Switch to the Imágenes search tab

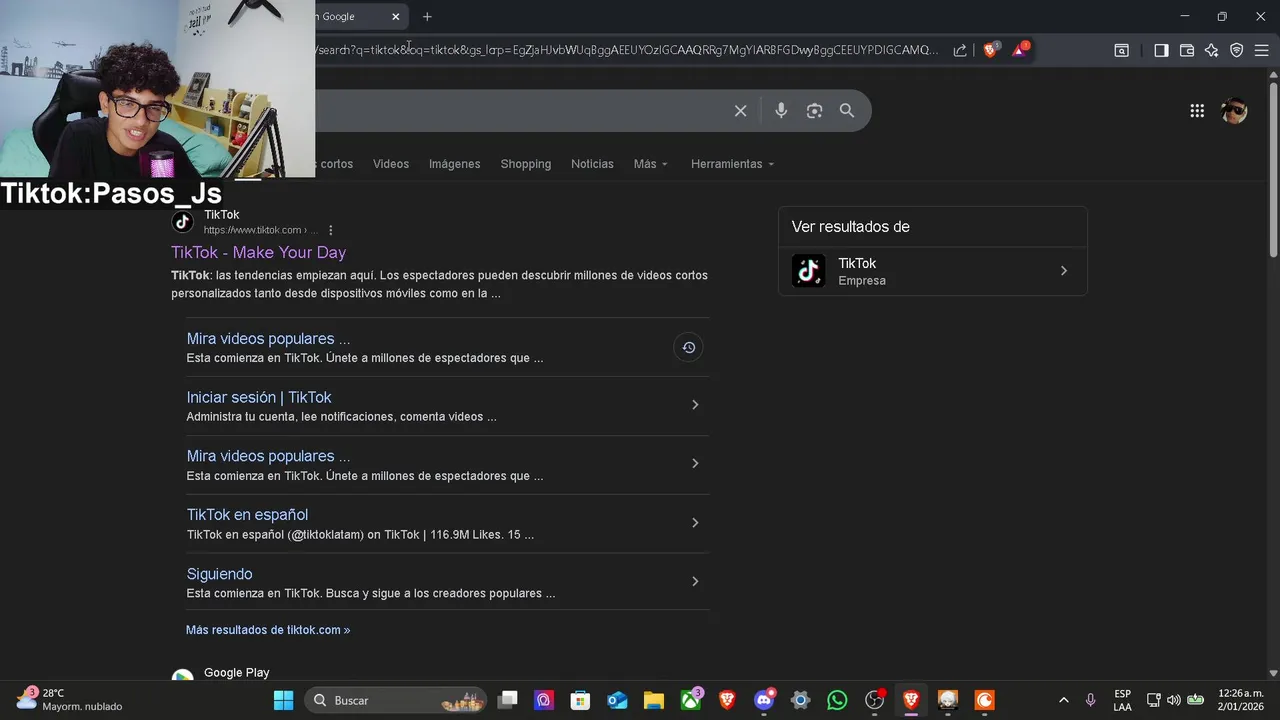pyautogui.click(x=455, y=164)
